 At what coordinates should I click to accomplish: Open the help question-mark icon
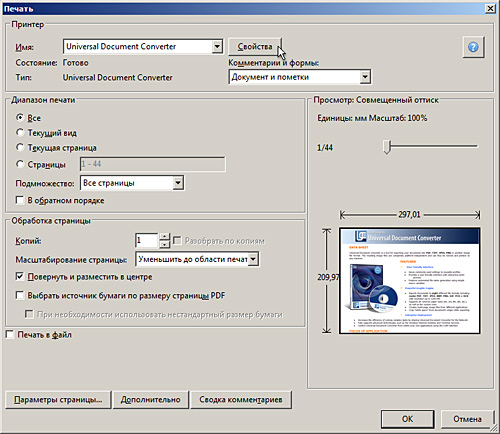pyautogui.click(x=473, y=47)
